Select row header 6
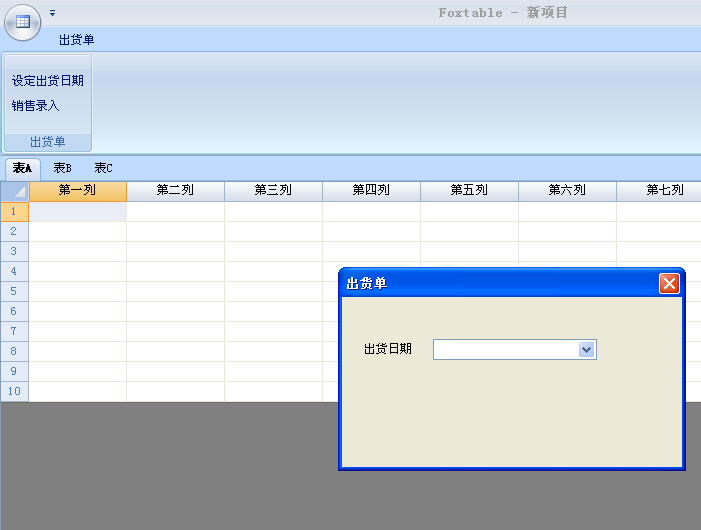The width and height of the screenshot is (701, 530). (14, 311)
